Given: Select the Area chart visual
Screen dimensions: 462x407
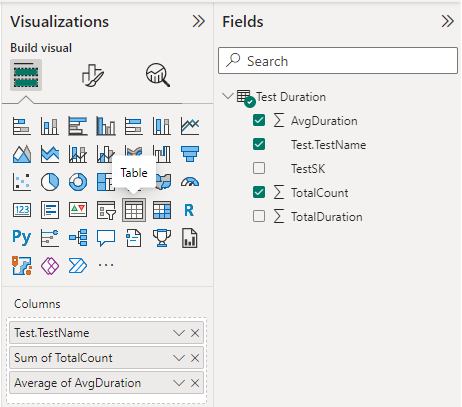Looking at the screenshot, I should [22, 154].
